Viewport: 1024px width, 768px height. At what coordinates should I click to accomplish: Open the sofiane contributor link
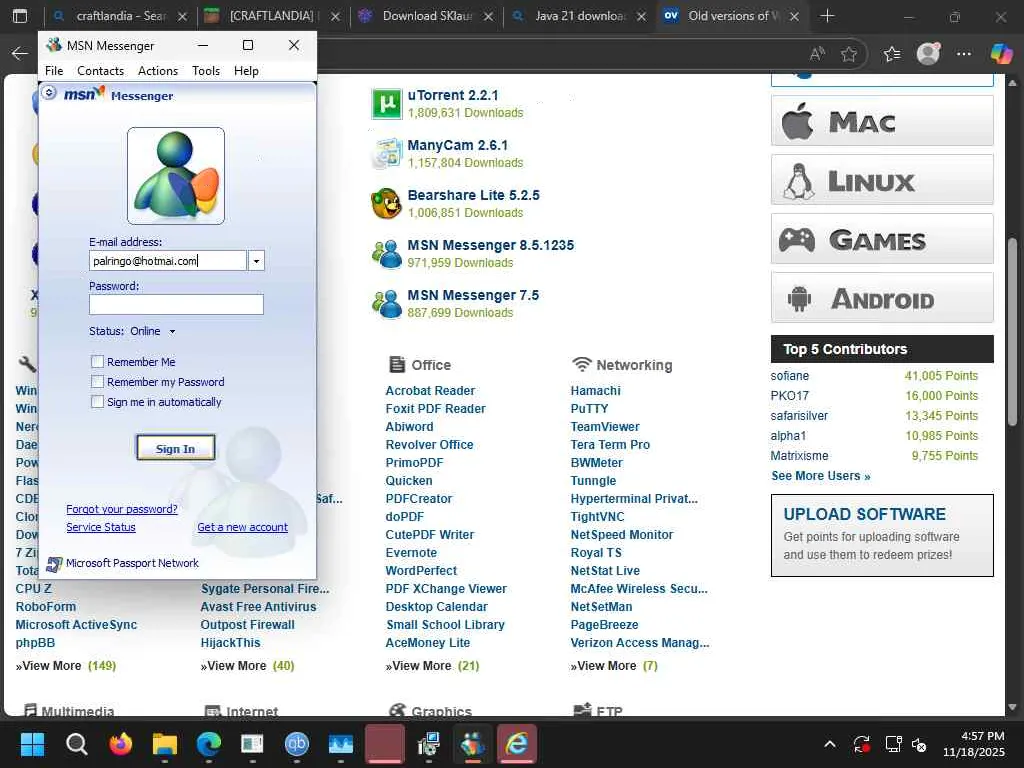[x=790, y=376]
